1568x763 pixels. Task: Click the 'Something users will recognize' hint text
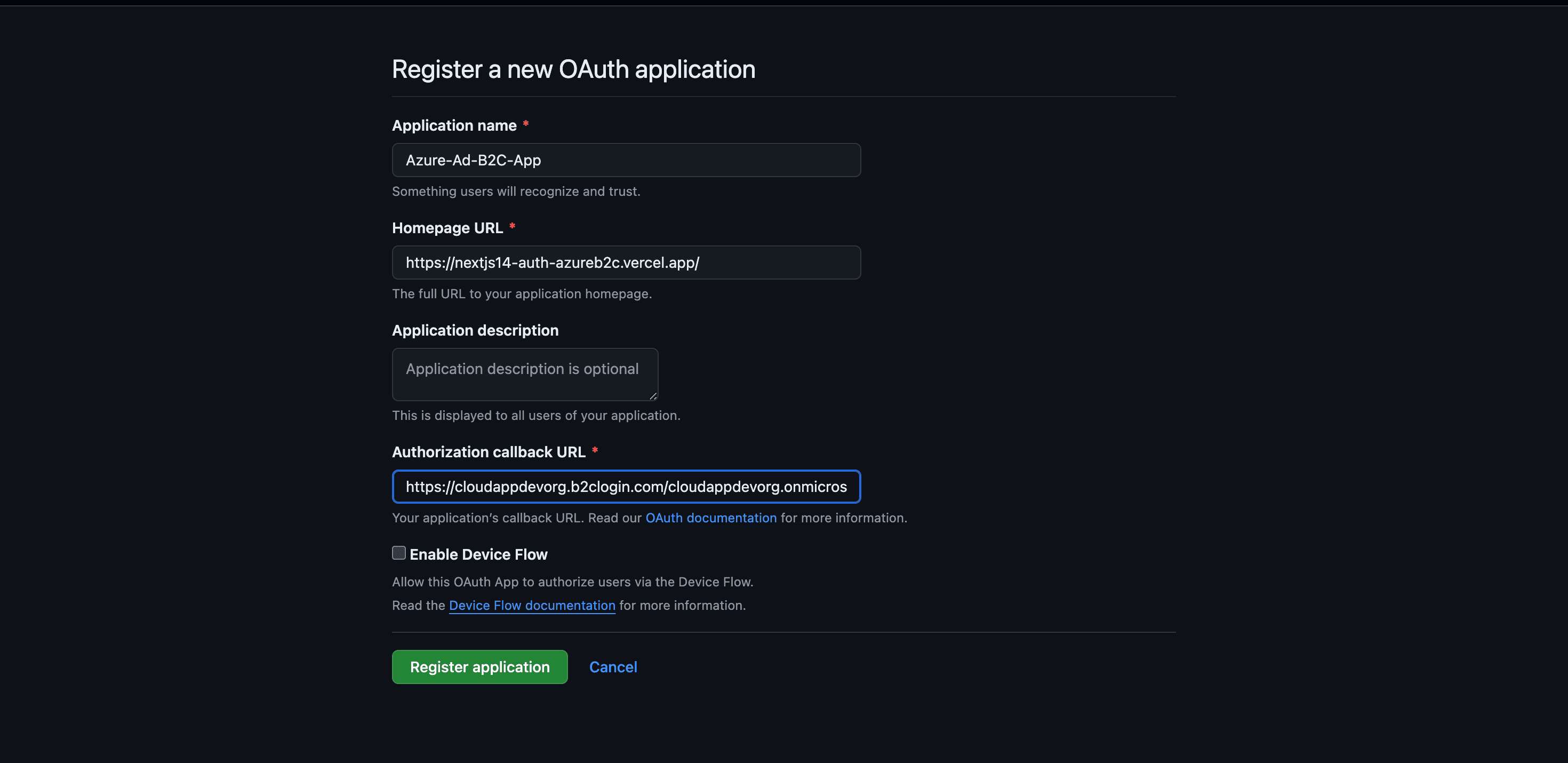coord(516,191)
